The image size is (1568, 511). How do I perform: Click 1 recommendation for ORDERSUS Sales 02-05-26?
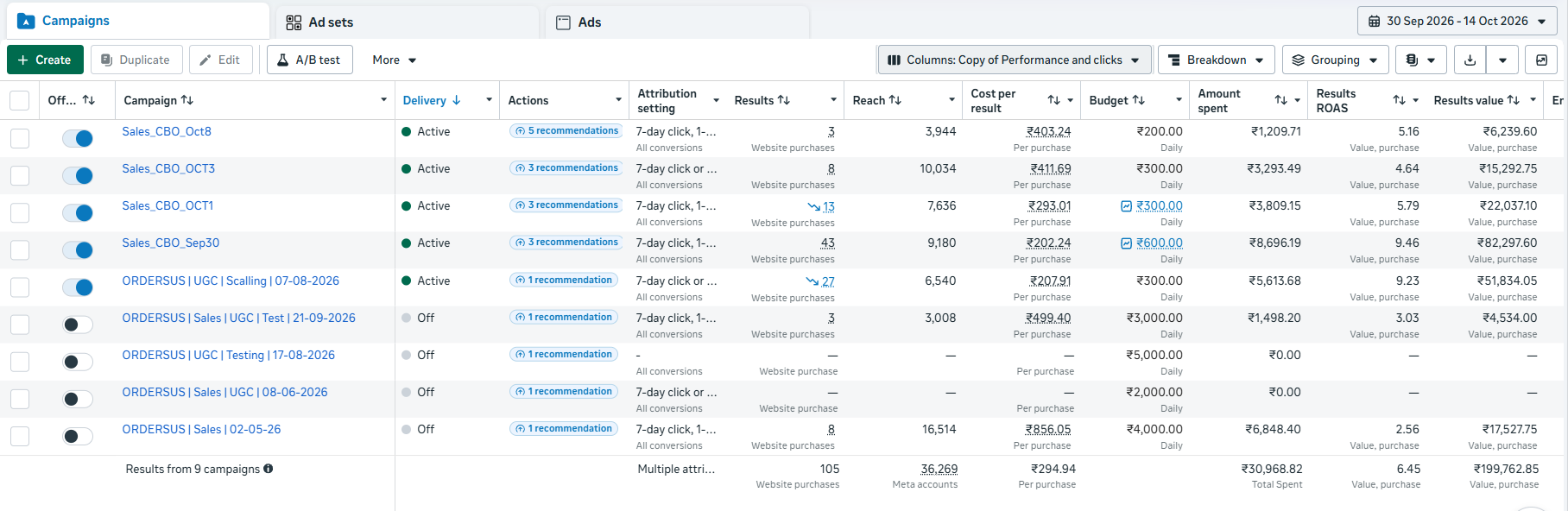pyautogui.click(x=564, y=429)
